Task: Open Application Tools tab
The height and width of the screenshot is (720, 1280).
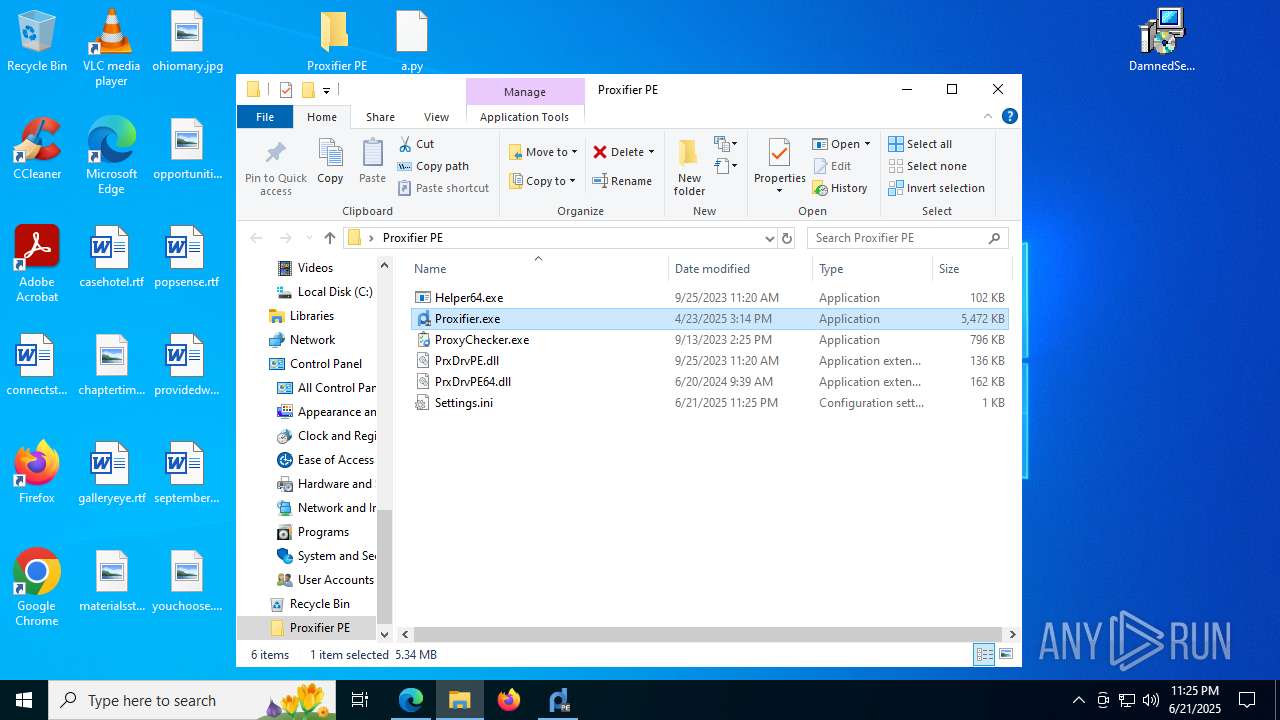Action: [524, 117]
